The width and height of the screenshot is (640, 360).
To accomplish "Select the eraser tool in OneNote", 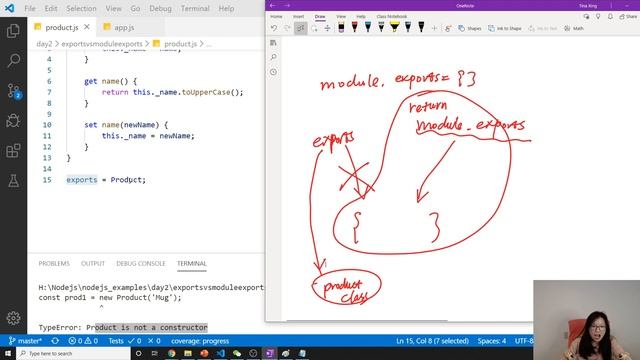I will pos(341,27).
